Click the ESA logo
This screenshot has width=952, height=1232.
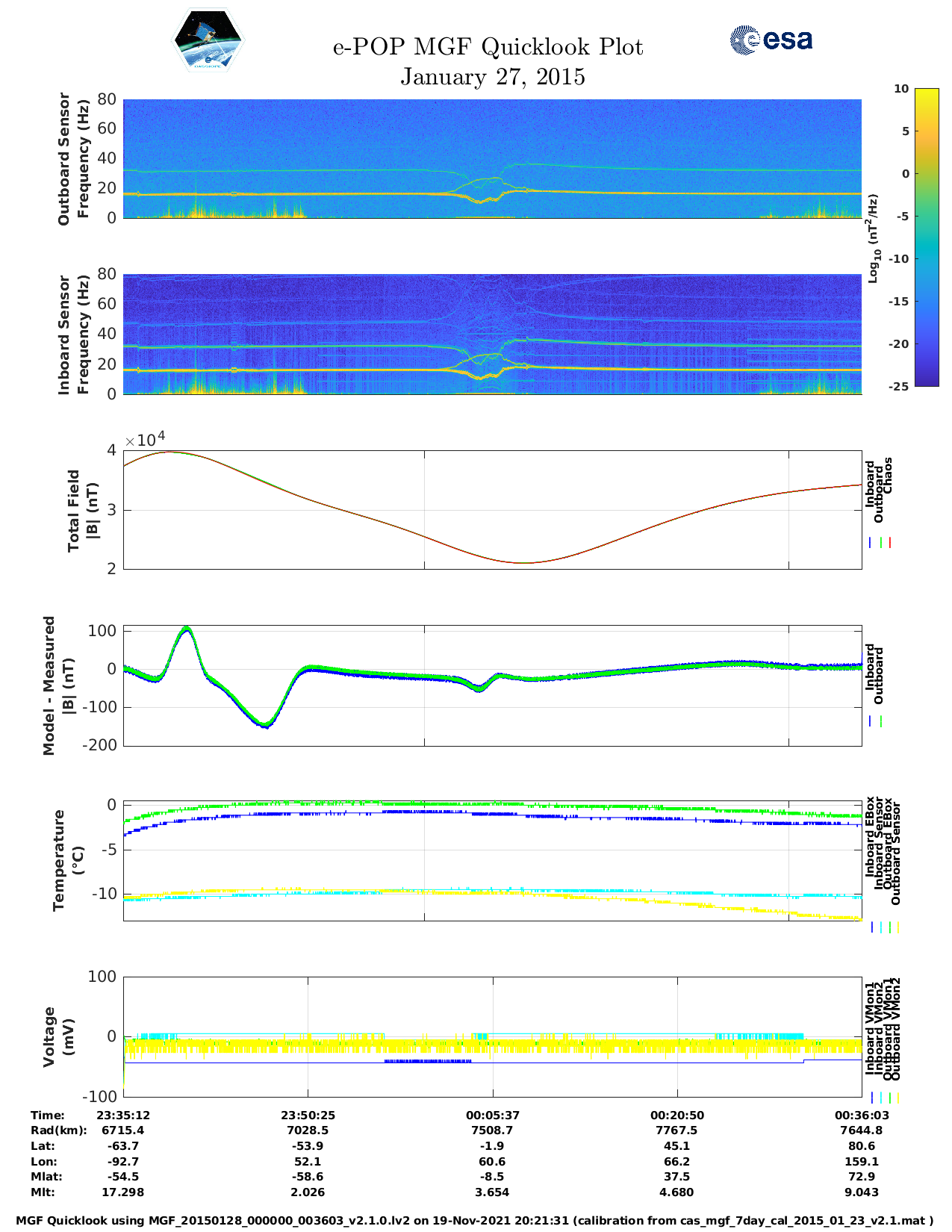tap(771, 40)
